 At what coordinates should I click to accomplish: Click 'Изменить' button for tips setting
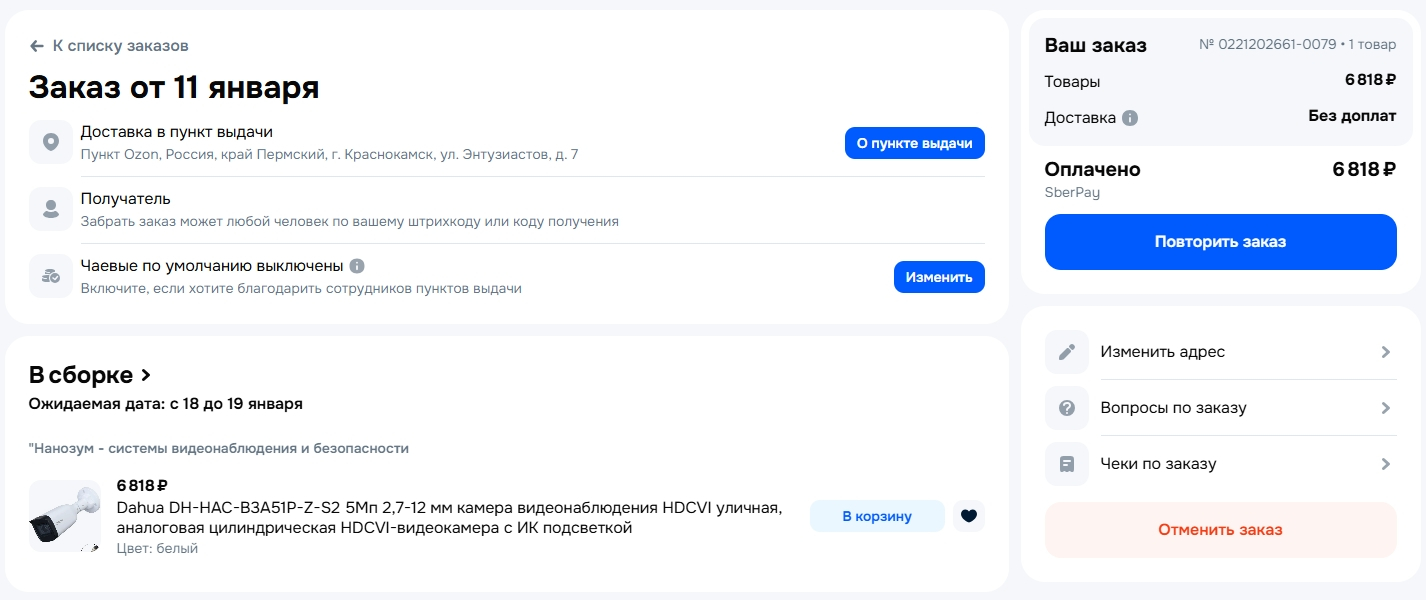coord(939,277)
